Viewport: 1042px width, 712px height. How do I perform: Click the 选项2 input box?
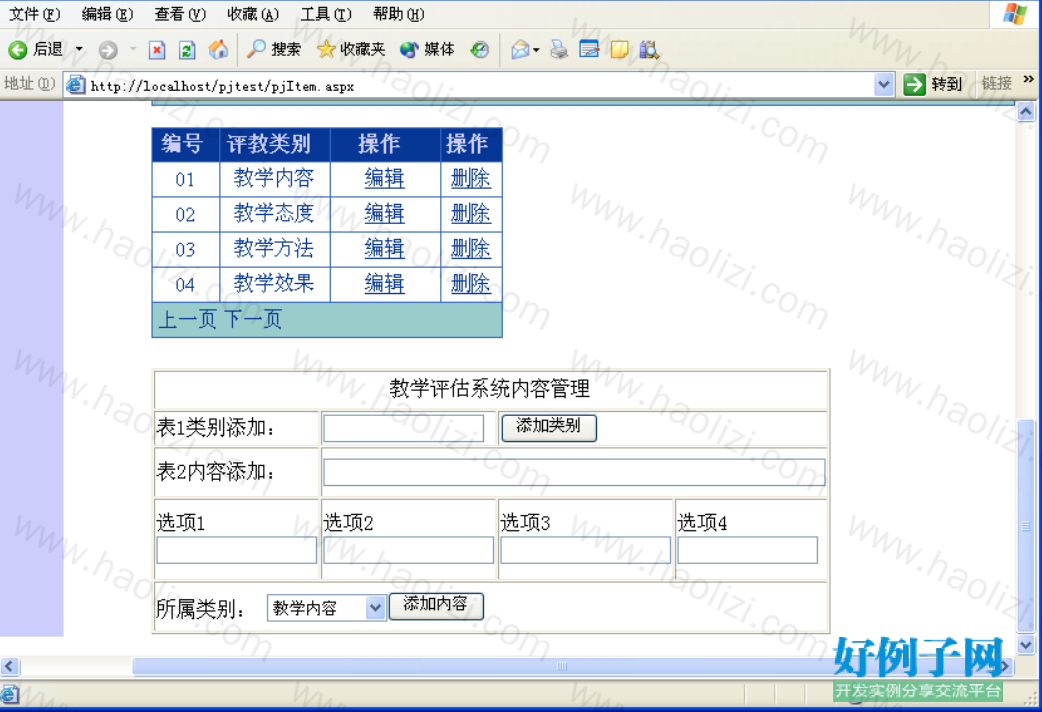tap(408, 550)
